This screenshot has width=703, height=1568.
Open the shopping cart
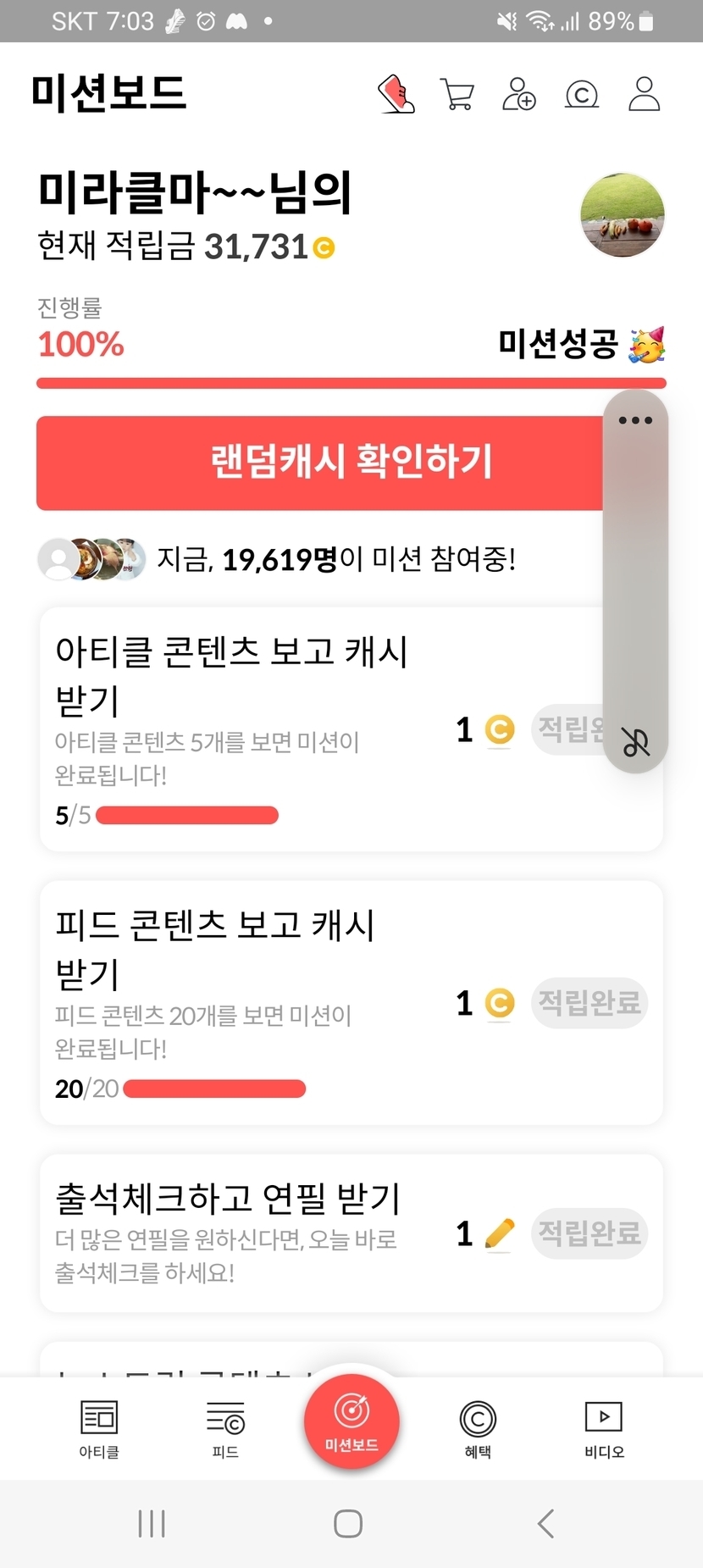pyautogui.click(x=457, y=94)
